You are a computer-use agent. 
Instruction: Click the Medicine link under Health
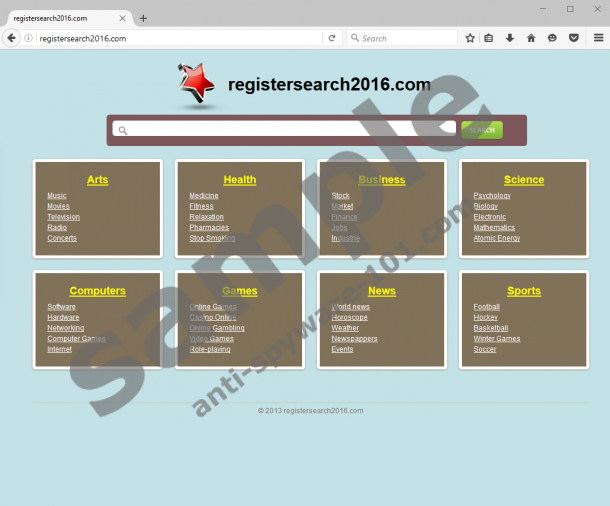[203, 196]
